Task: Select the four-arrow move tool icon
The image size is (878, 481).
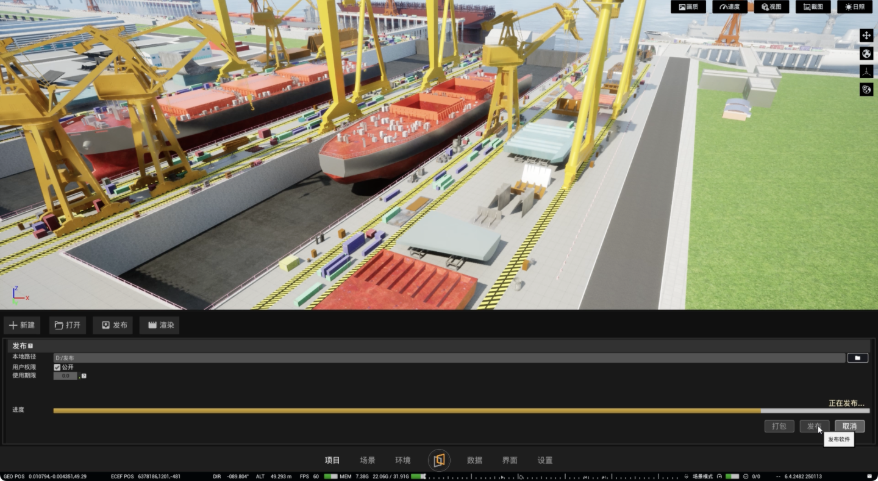Action: pyautogui.click(x=866, y=36)
